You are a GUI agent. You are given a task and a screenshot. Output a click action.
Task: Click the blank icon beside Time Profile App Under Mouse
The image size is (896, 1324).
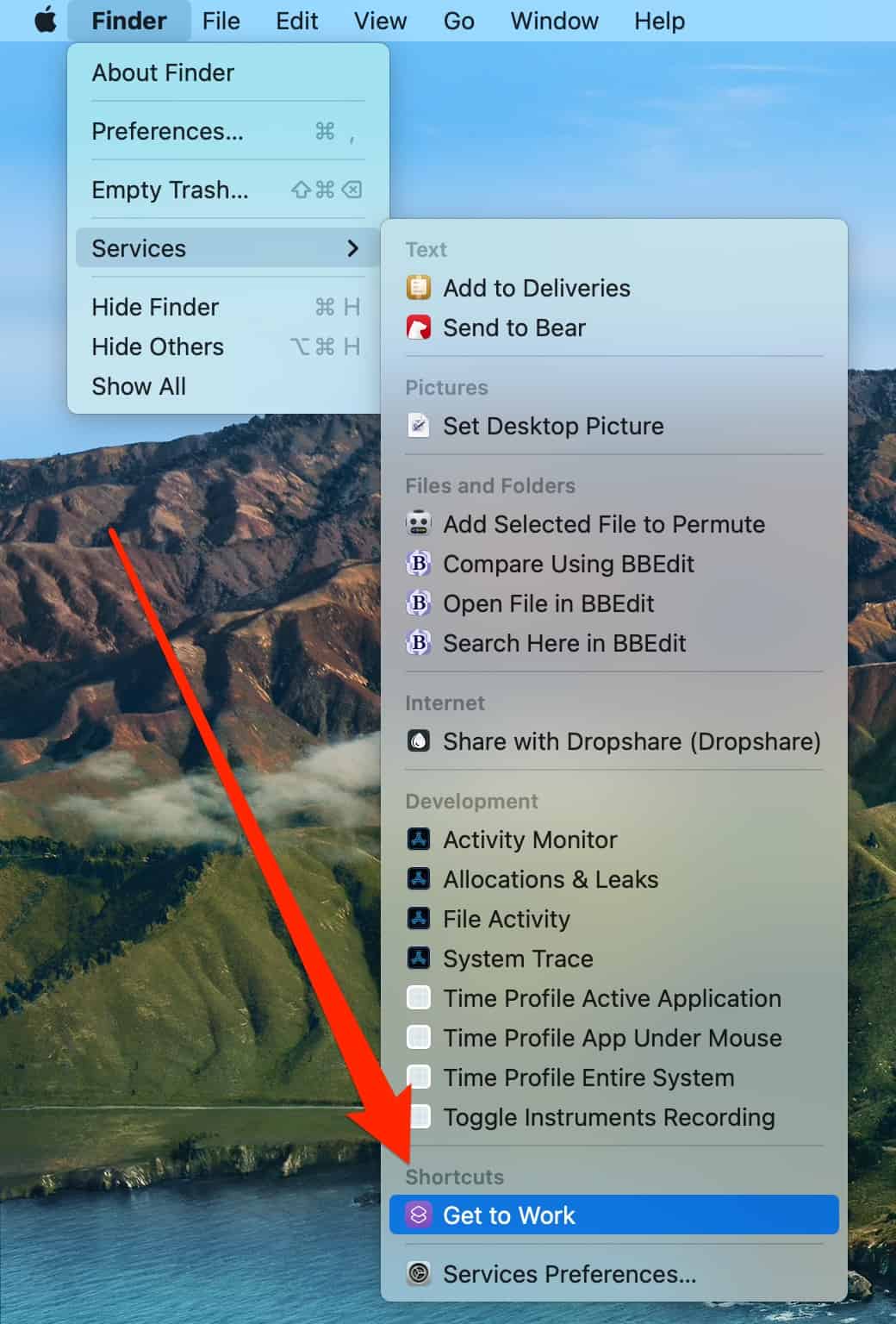point(419,1038)
